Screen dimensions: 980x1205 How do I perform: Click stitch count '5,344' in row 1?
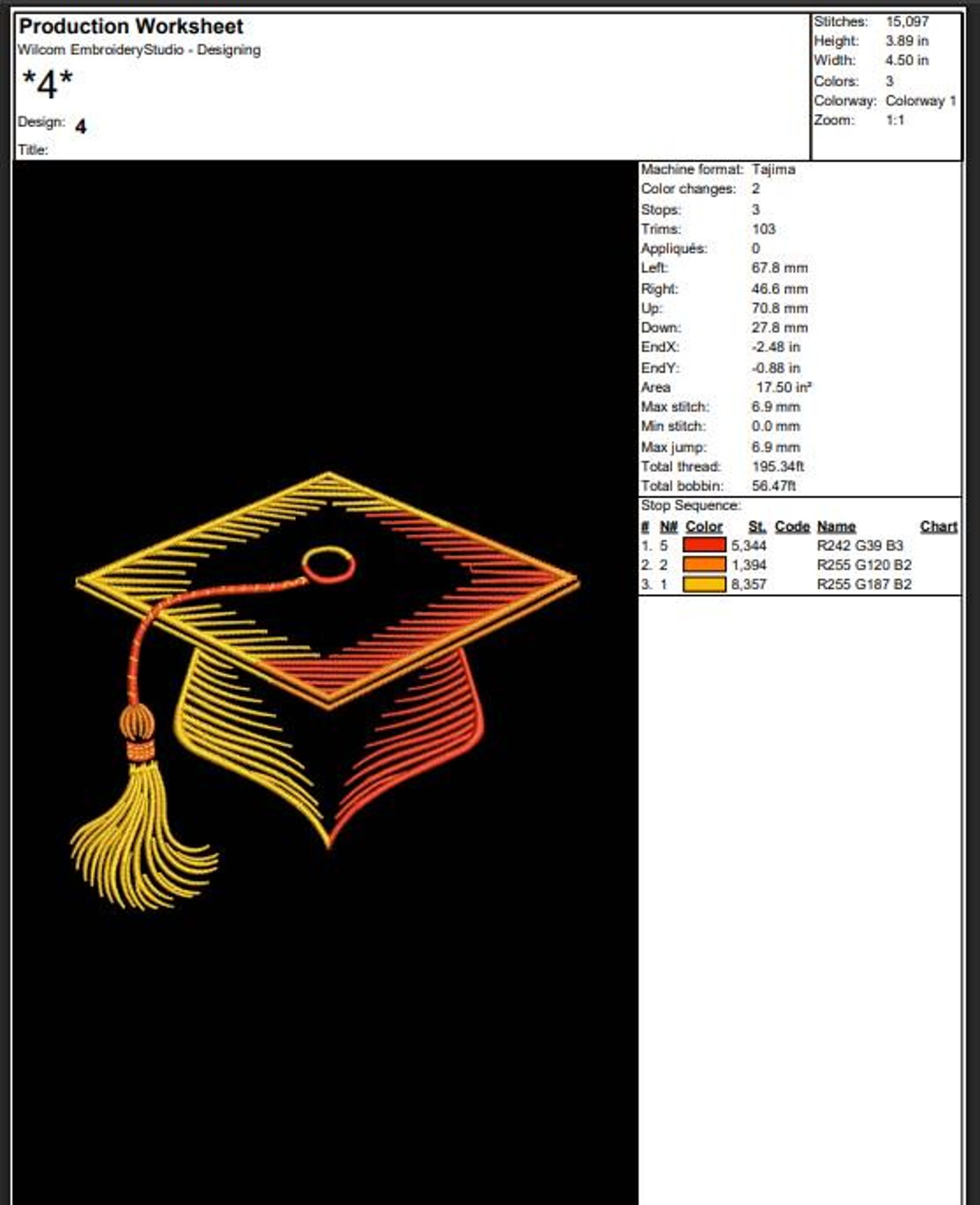click(x=749, y=545)
